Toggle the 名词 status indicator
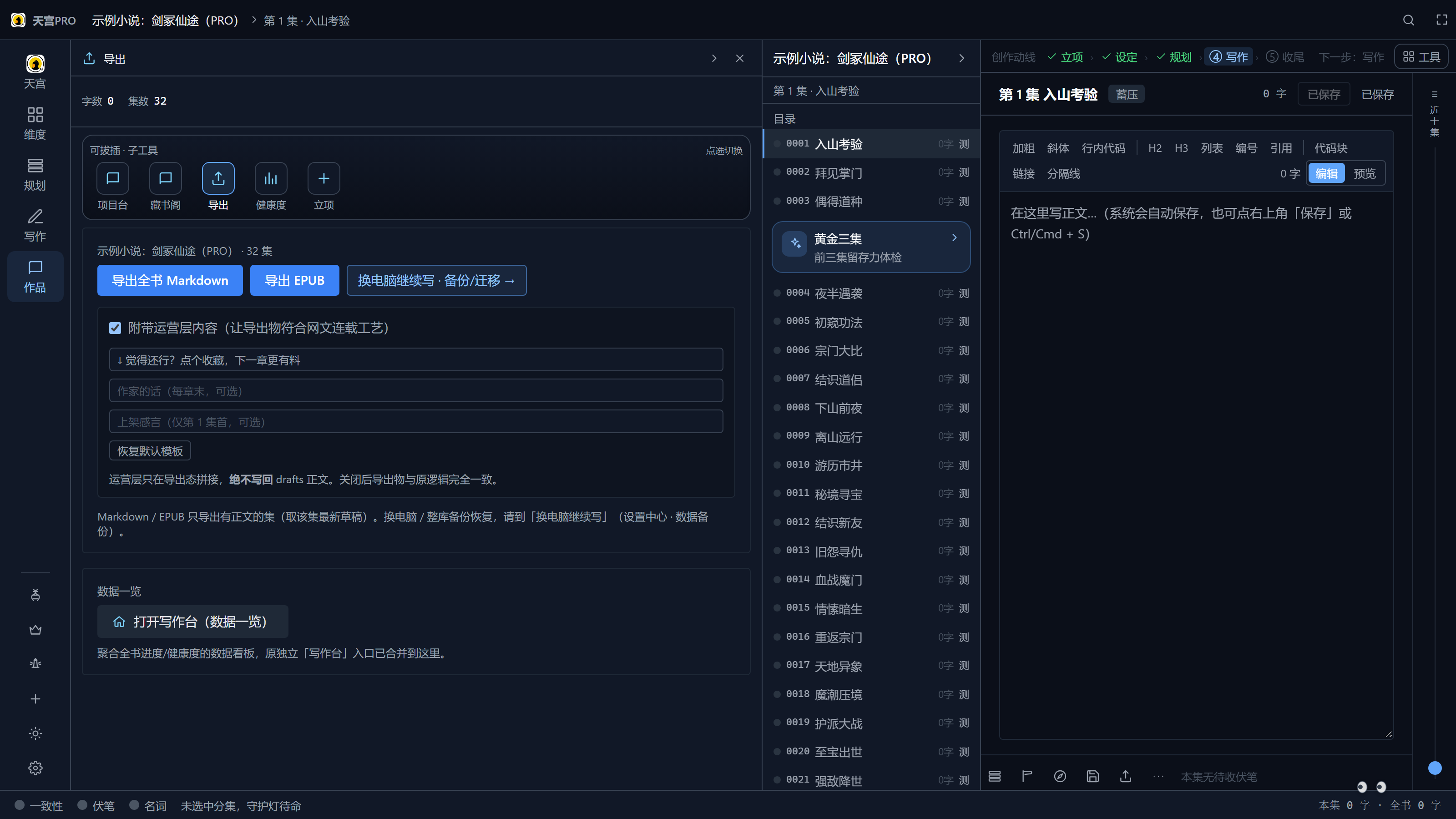This screenshot has height=819, width=1456. (x=148, y=805)
